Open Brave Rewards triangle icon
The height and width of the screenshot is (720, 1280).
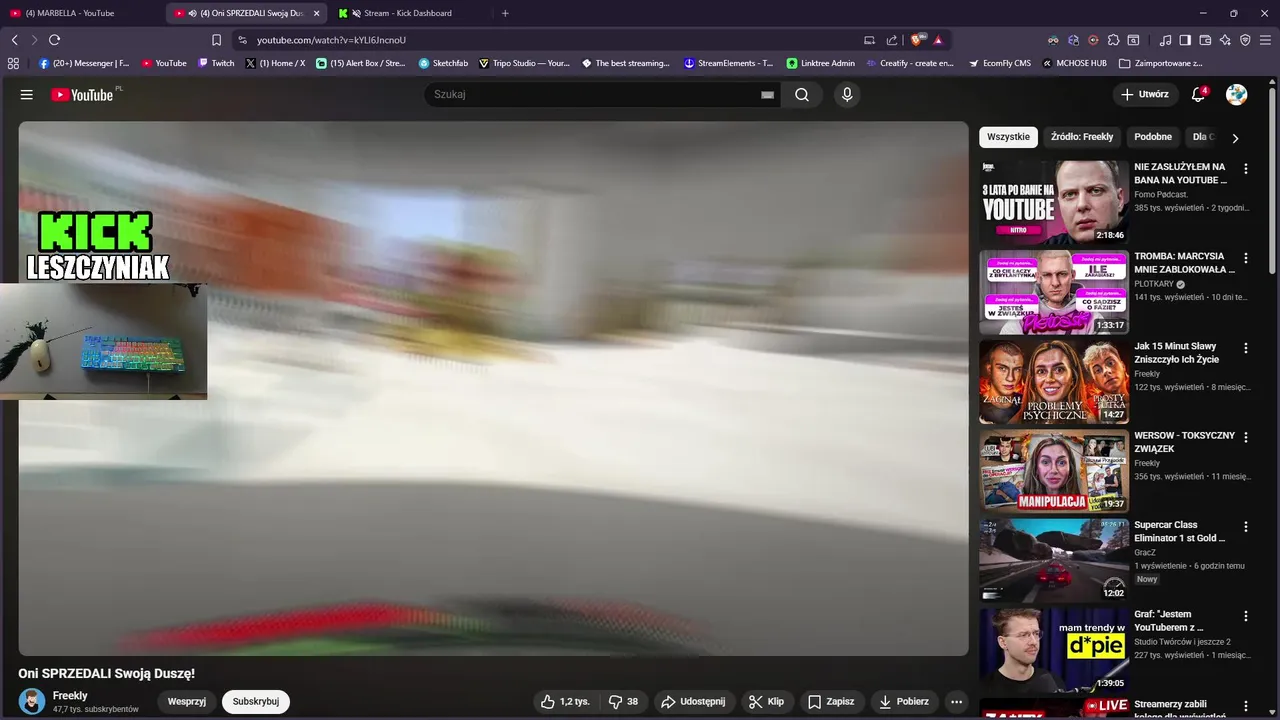[x=938, y=40]
